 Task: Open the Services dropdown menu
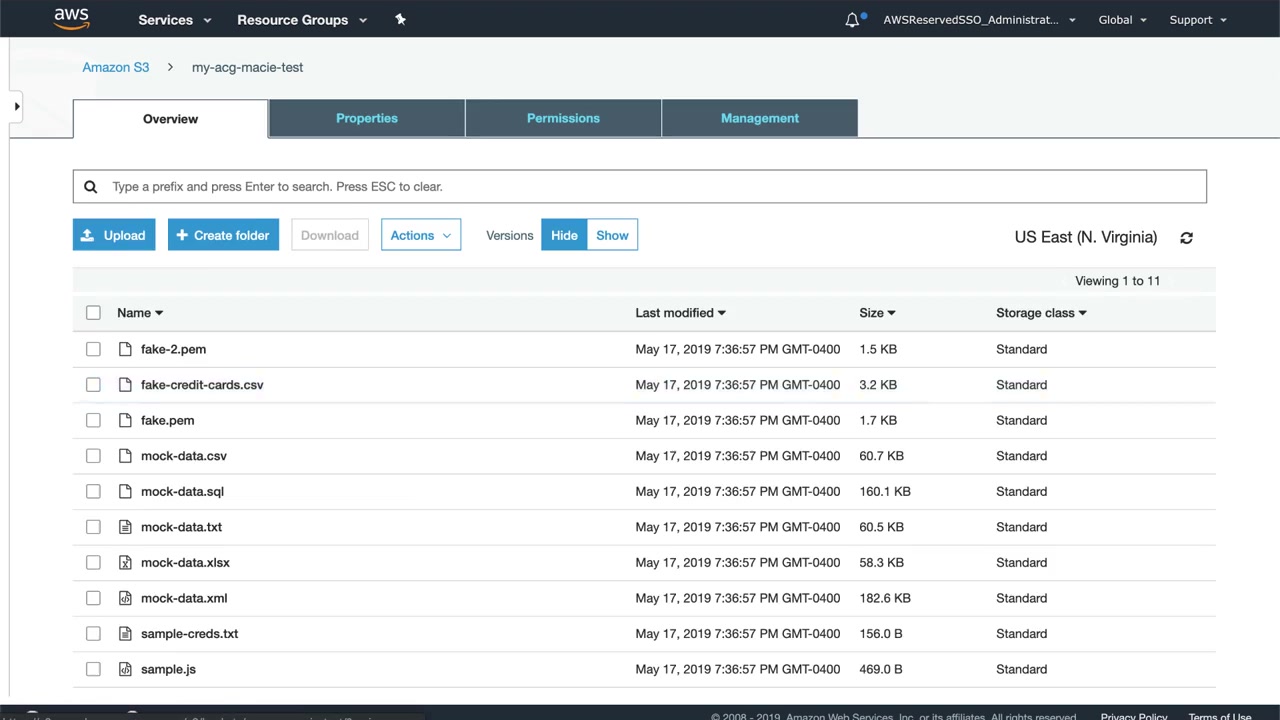pos(175,20)
